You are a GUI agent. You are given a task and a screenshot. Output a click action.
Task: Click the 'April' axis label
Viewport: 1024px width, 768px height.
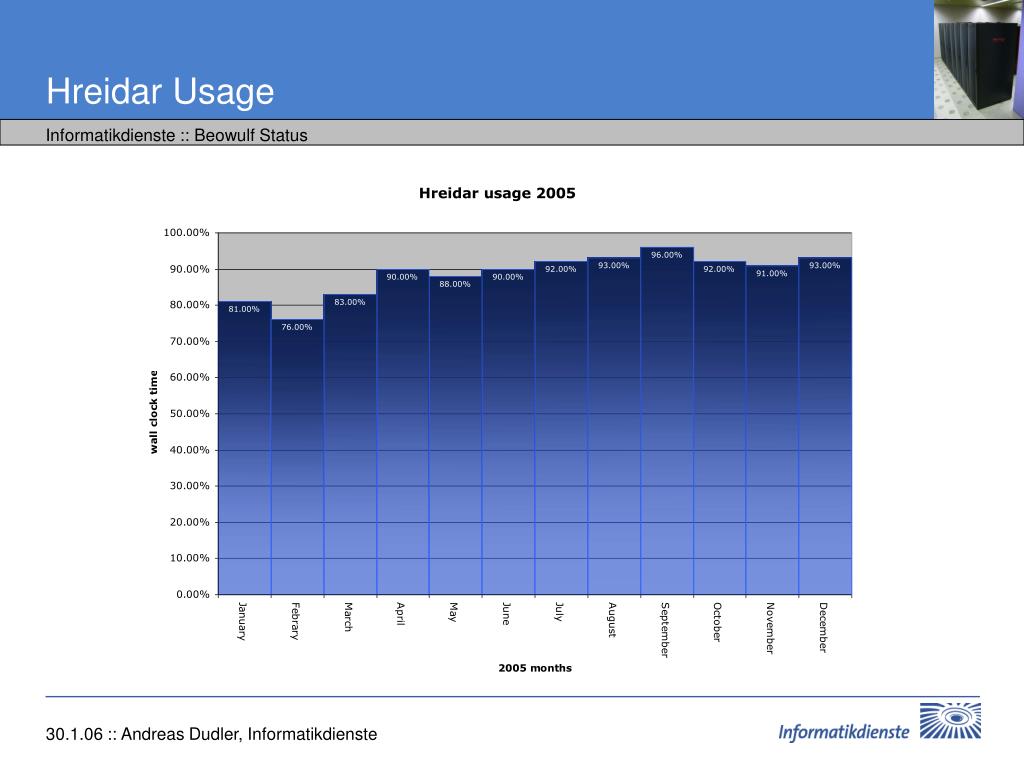[x=400, y=614]
